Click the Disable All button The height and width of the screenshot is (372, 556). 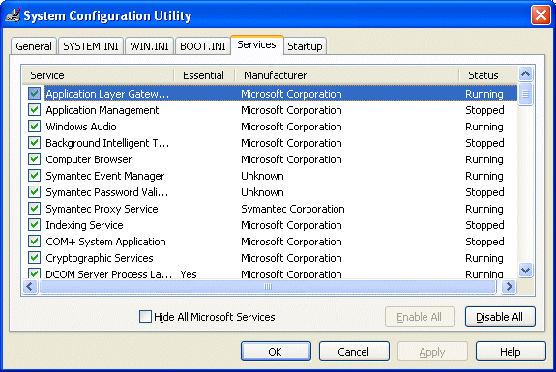coord(500,317)
